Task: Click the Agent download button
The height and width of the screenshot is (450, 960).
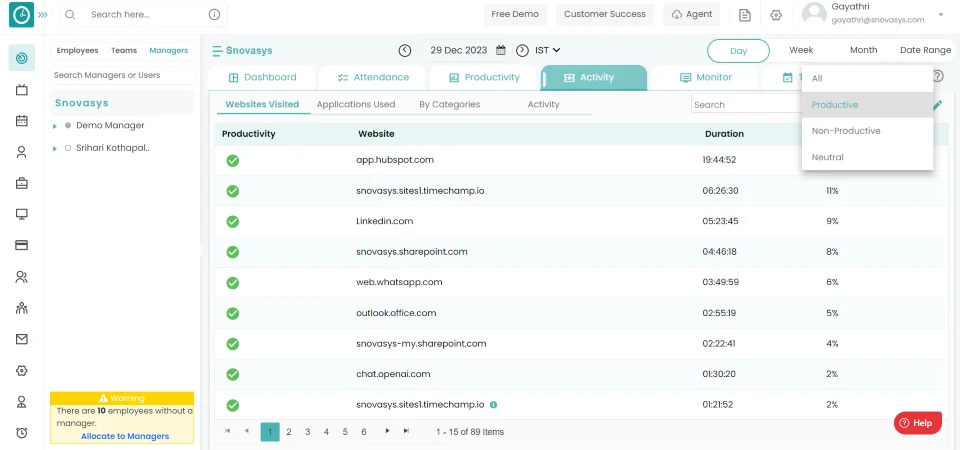Action: (x=692, y=14)
